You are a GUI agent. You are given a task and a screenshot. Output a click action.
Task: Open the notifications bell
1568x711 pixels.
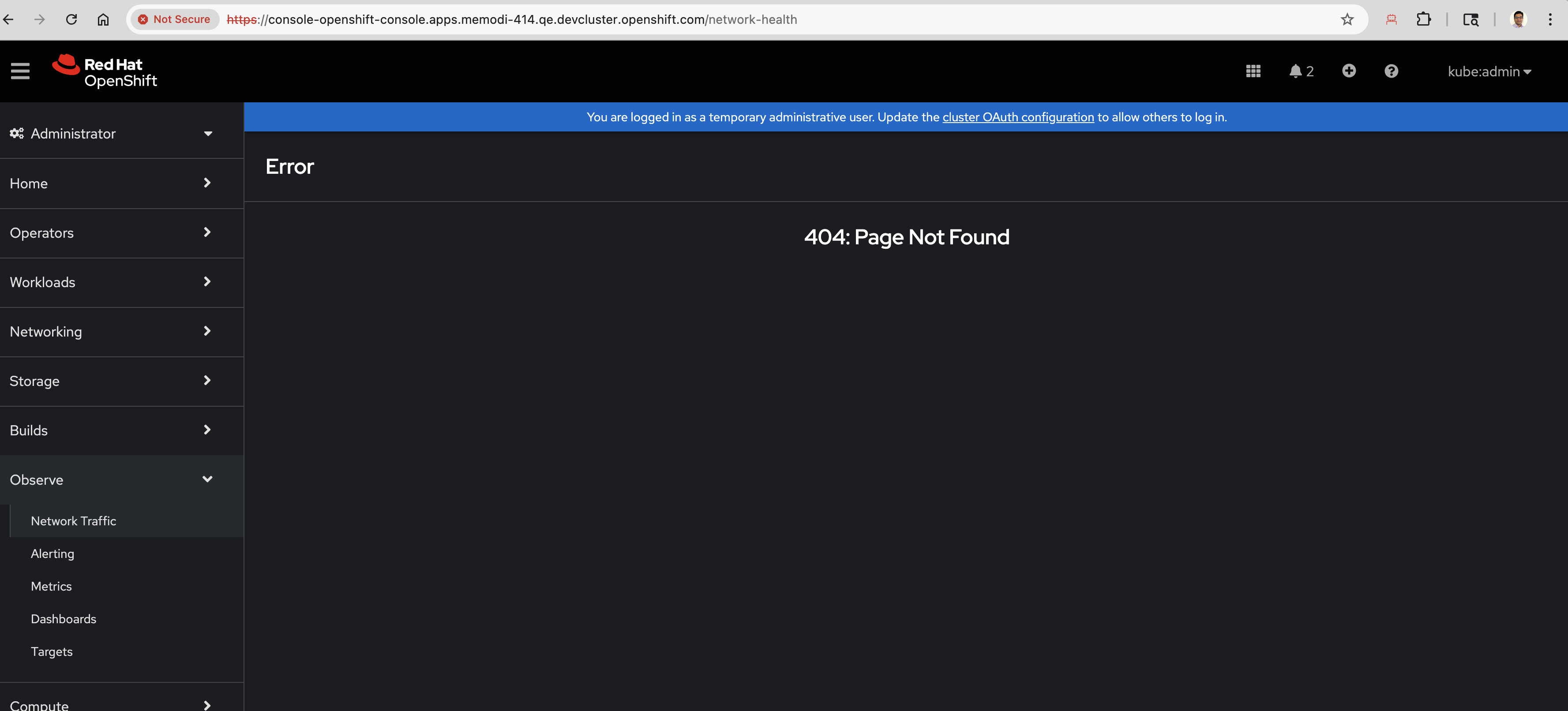pyautogui.click(x=1301, y=71)
